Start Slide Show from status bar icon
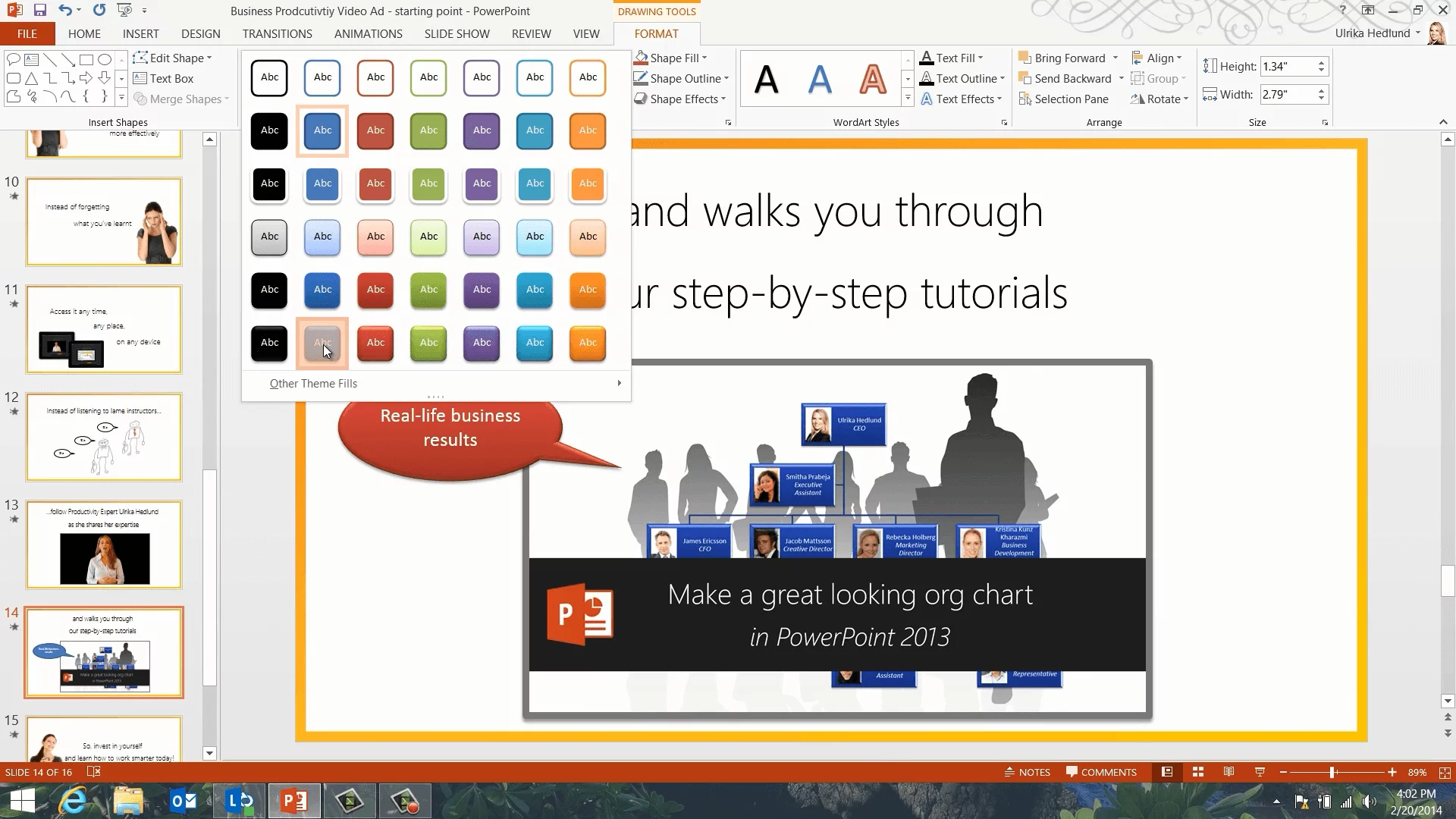The image size is (1456, 819). (x=1260, y=772)
